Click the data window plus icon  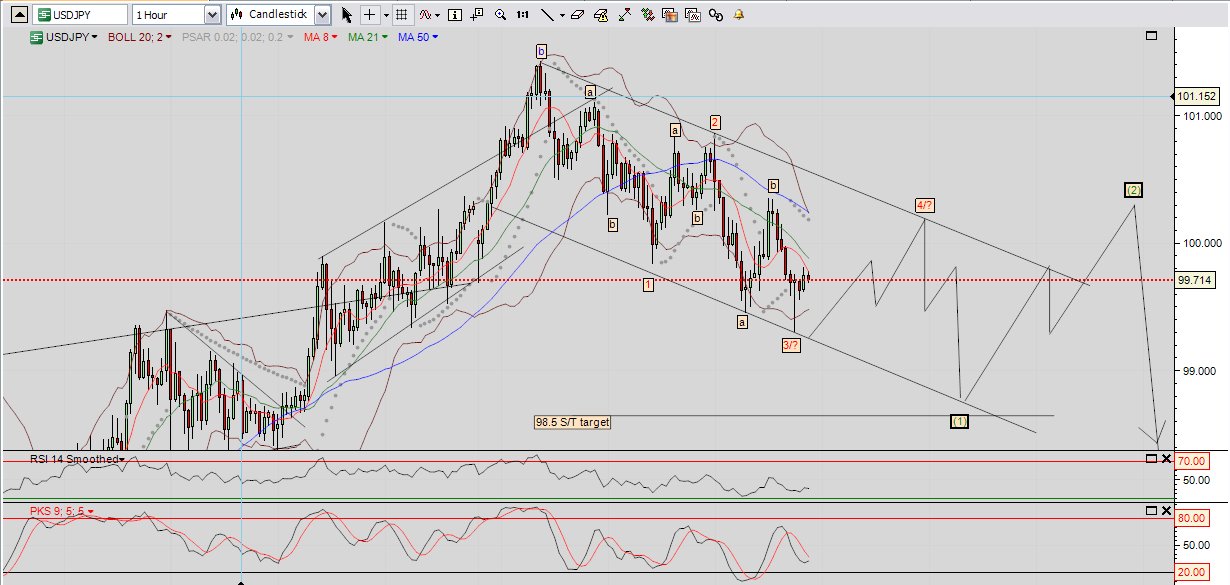pyautogui.click(x=478, y=15)
